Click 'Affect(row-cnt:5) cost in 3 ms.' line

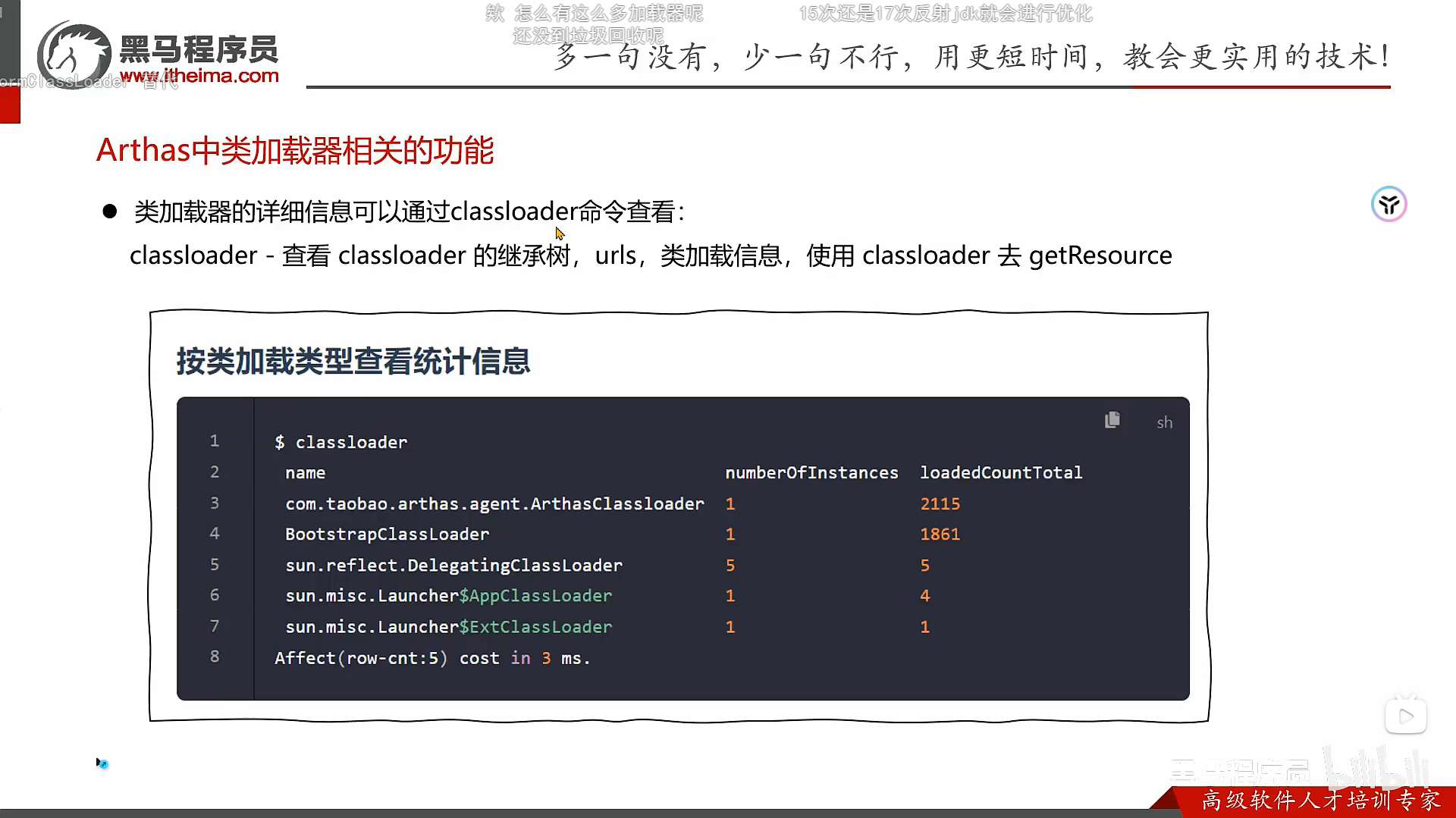(432, 658)
